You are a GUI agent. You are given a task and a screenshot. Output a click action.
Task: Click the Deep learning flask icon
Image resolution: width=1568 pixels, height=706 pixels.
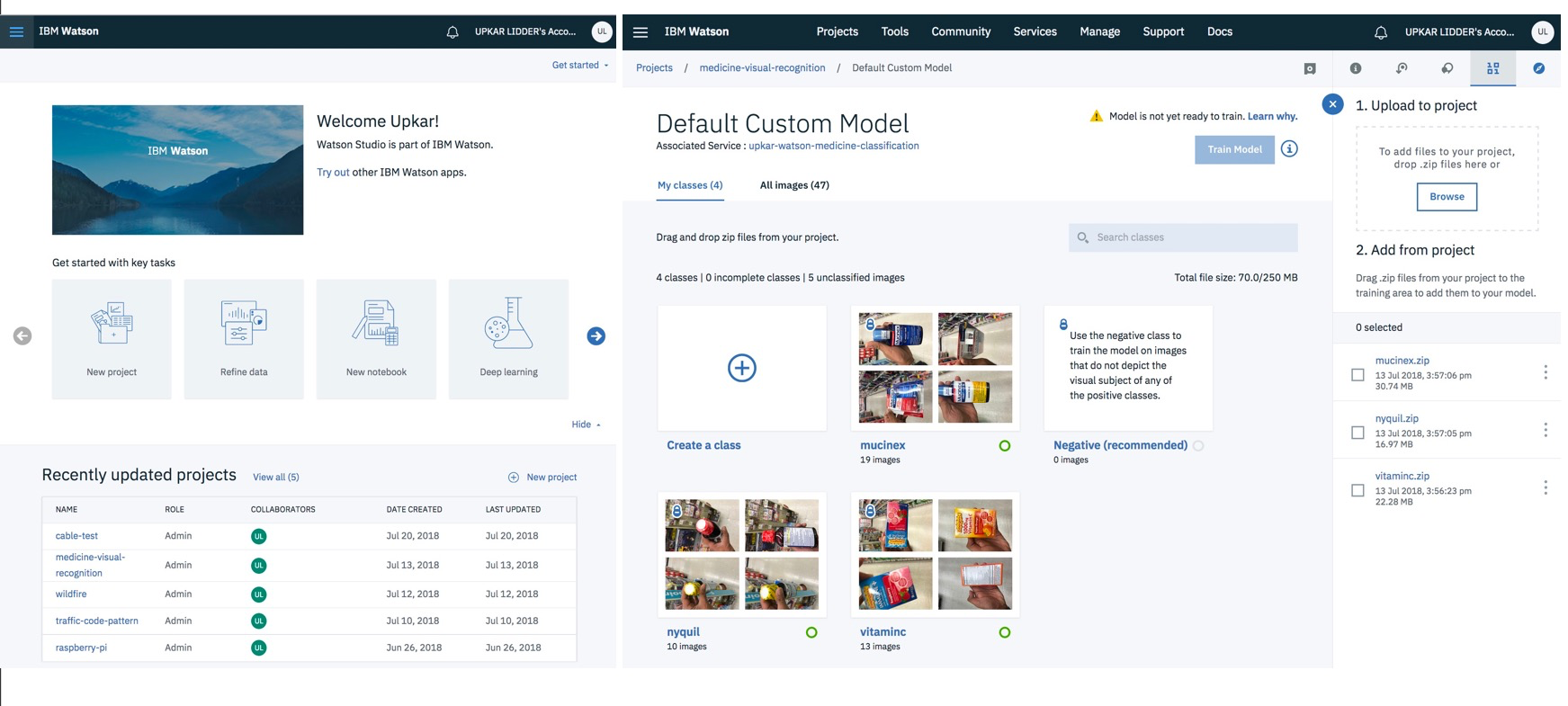508,323
